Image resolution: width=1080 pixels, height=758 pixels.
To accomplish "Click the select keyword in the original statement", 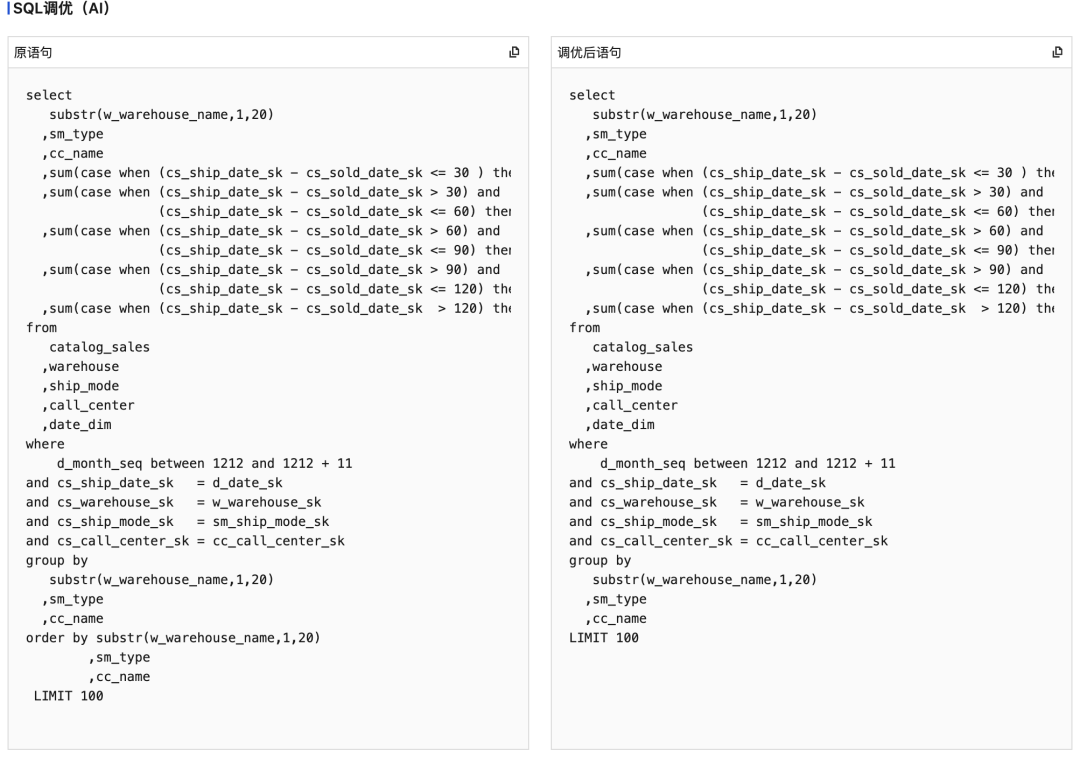I will tap(49, 95).
